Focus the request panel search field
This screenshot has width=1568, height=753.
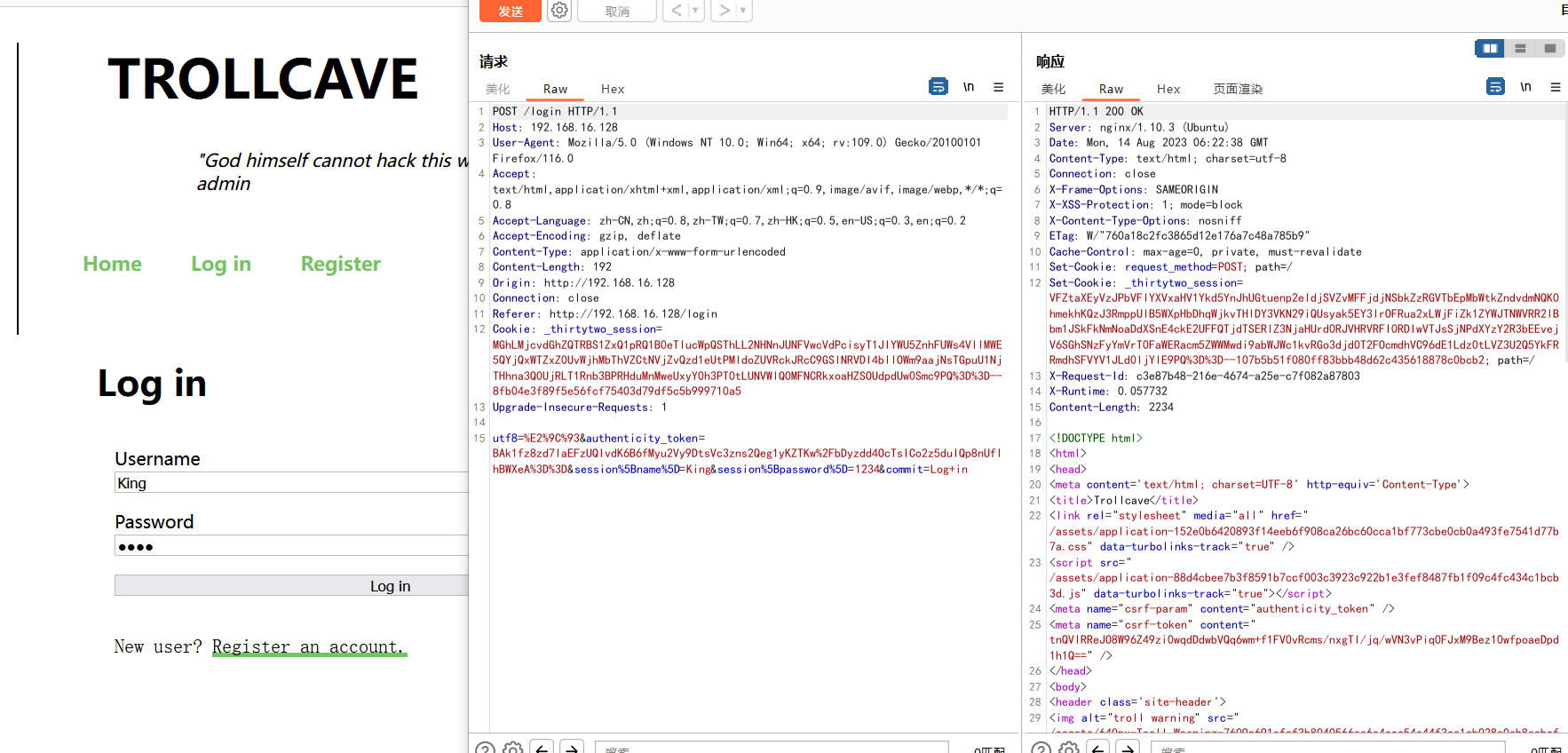point(772,748)
